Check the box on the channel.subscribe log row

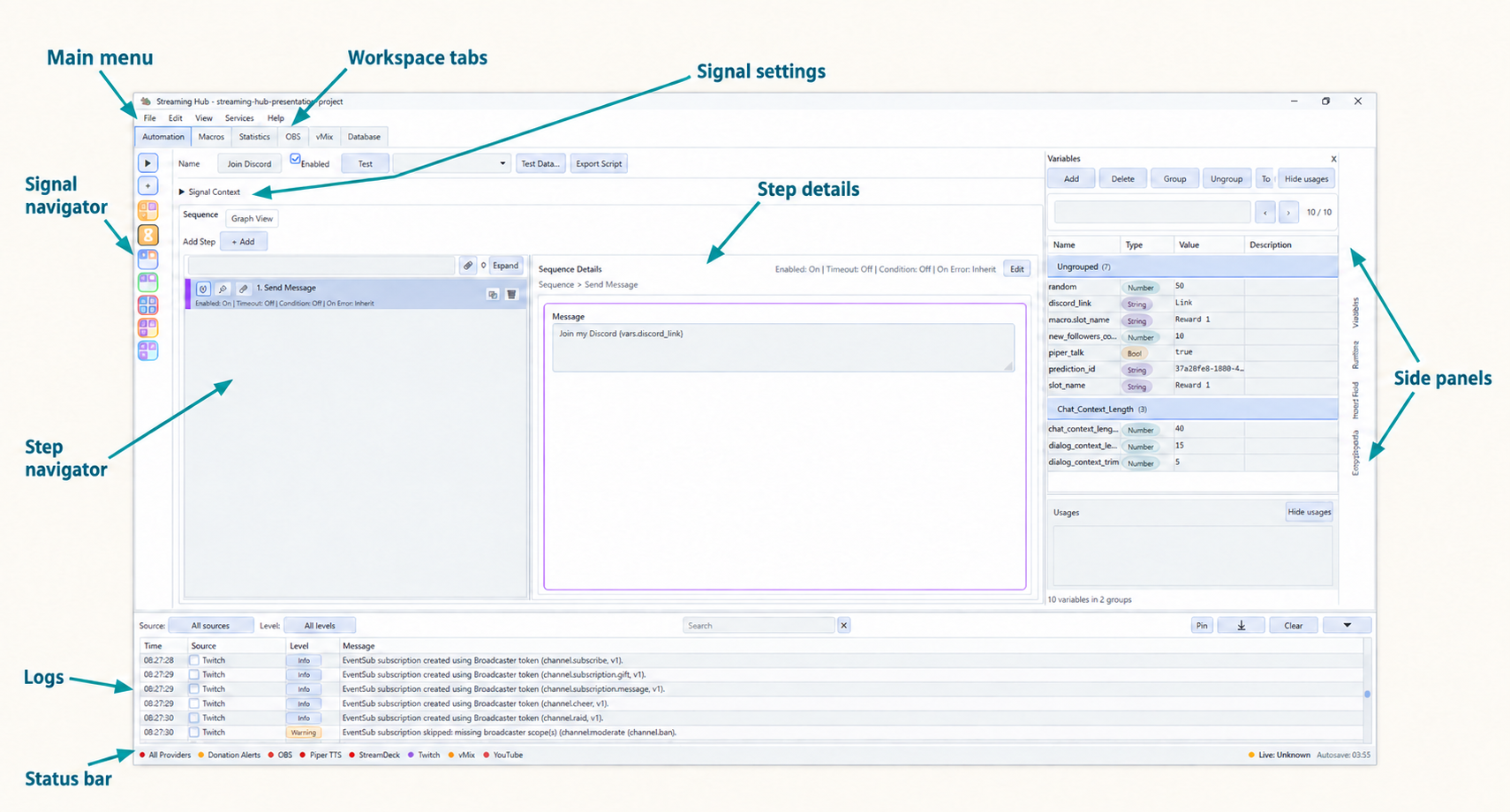[x=194, y=660]
